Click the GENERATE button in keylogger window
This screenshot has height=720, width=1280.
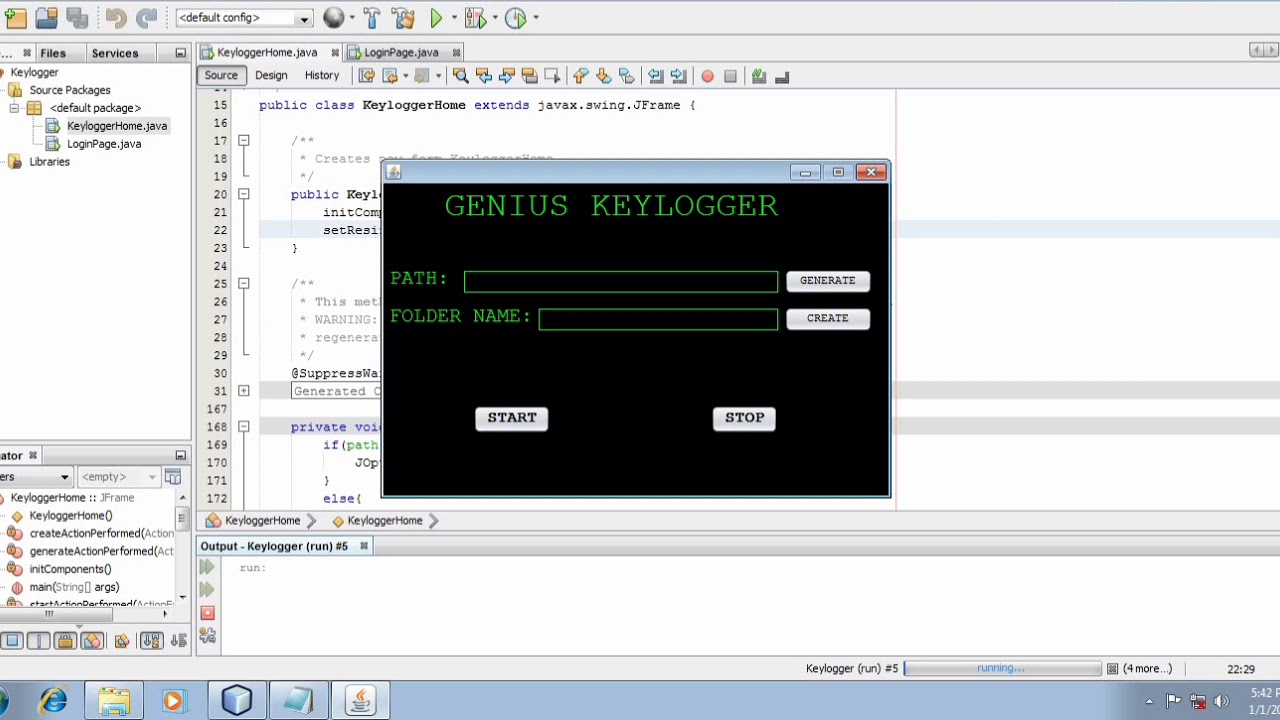coord(828,281)
